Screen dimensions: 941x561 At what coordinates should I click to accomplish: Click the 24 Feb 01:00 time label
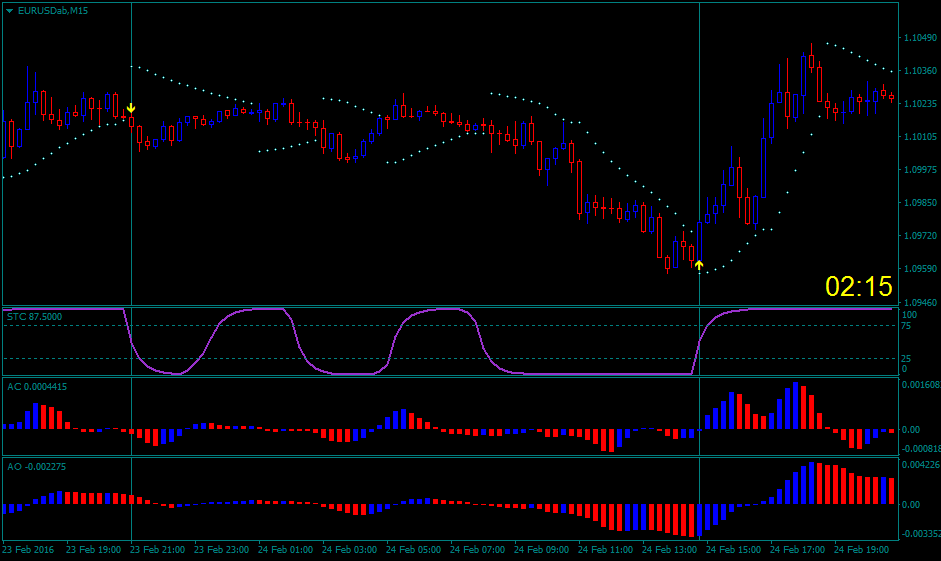point(286,549)
